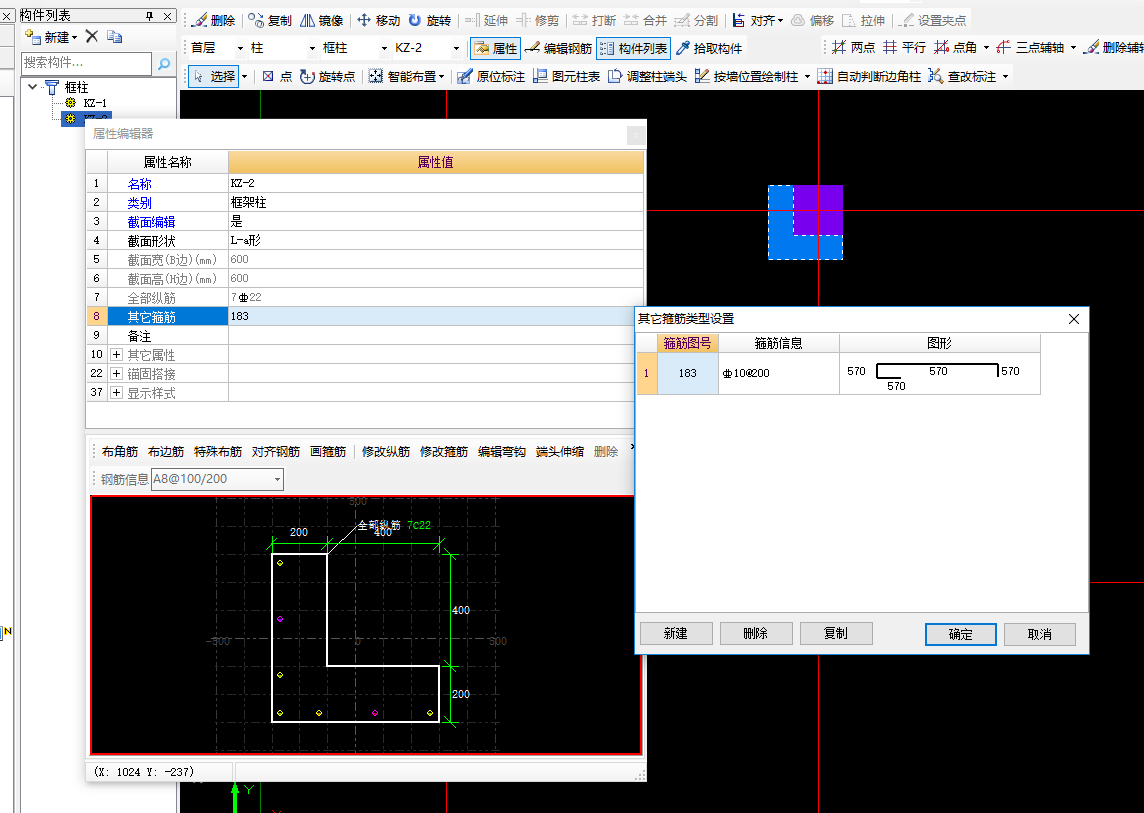Activate the 选择 select tool

pyautogui.click(x=214, y=76)
